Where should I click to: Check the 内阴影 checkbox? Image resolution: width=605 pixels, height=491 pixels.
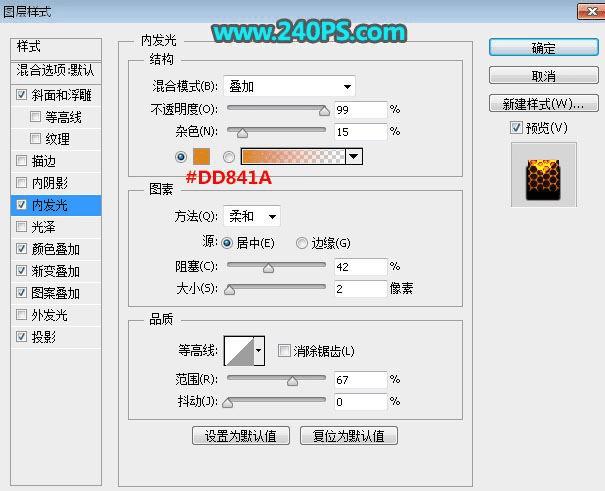[x=22, y=182]
